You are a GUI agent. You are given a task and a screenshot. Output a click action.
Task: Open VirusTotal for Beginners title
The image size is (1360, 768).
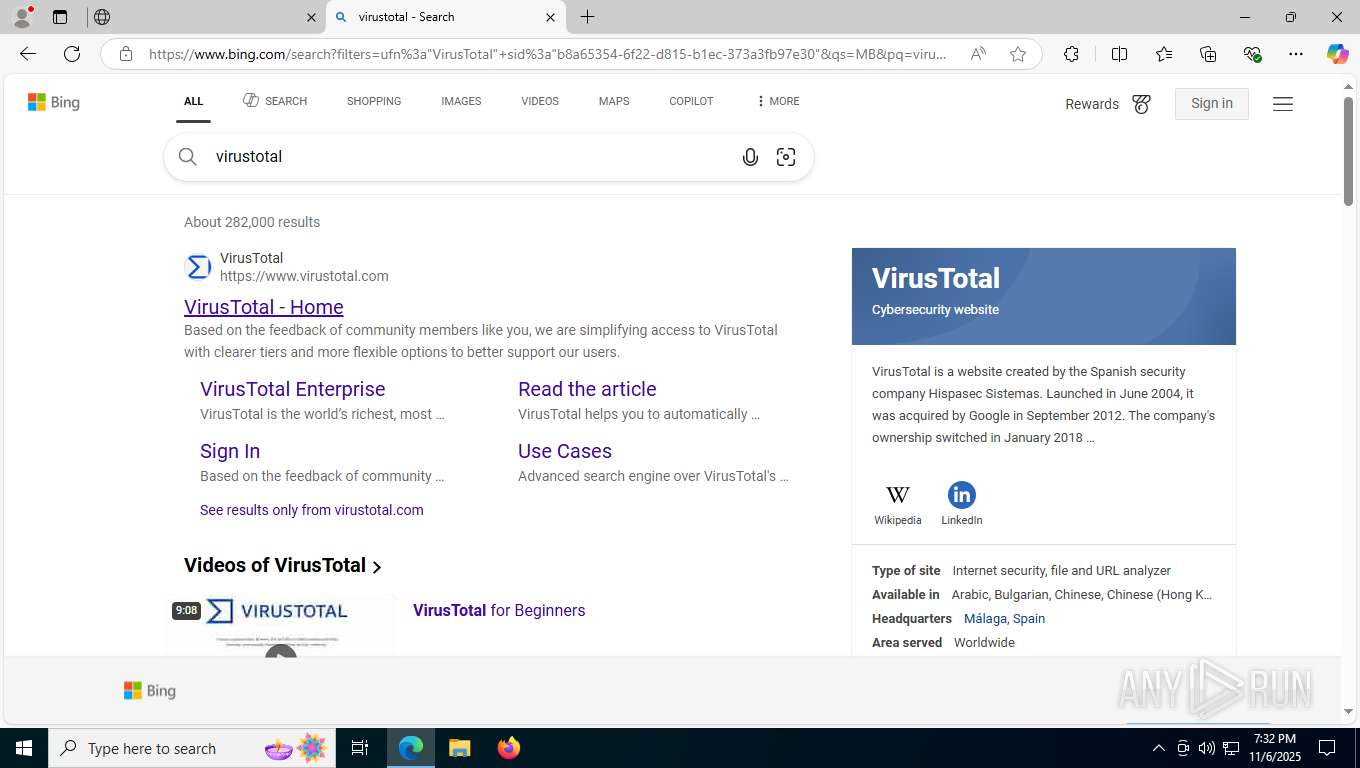point(499,610)
